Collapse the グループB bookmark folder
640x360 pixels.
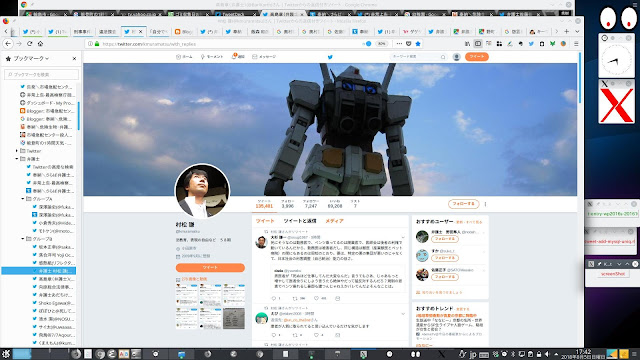pyautogui.click(x=23, y=239)
